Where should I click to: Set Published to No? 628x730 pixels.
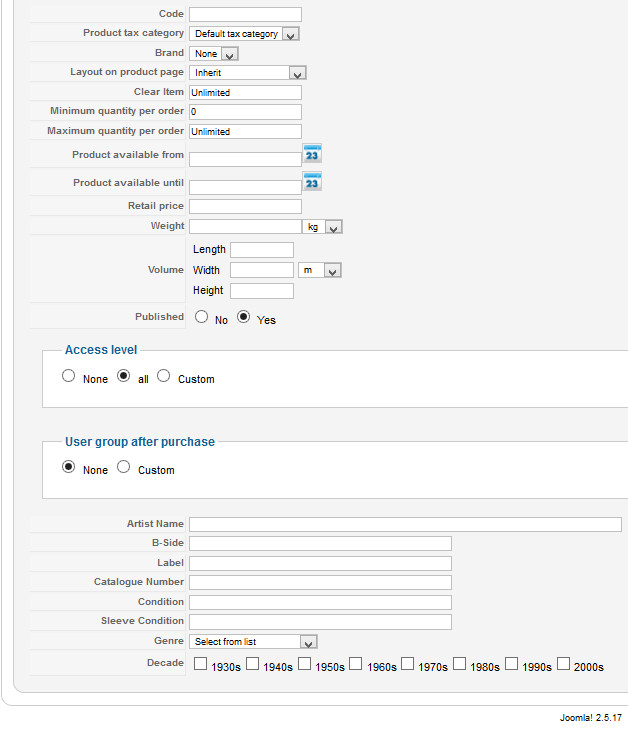click(202, 317)
